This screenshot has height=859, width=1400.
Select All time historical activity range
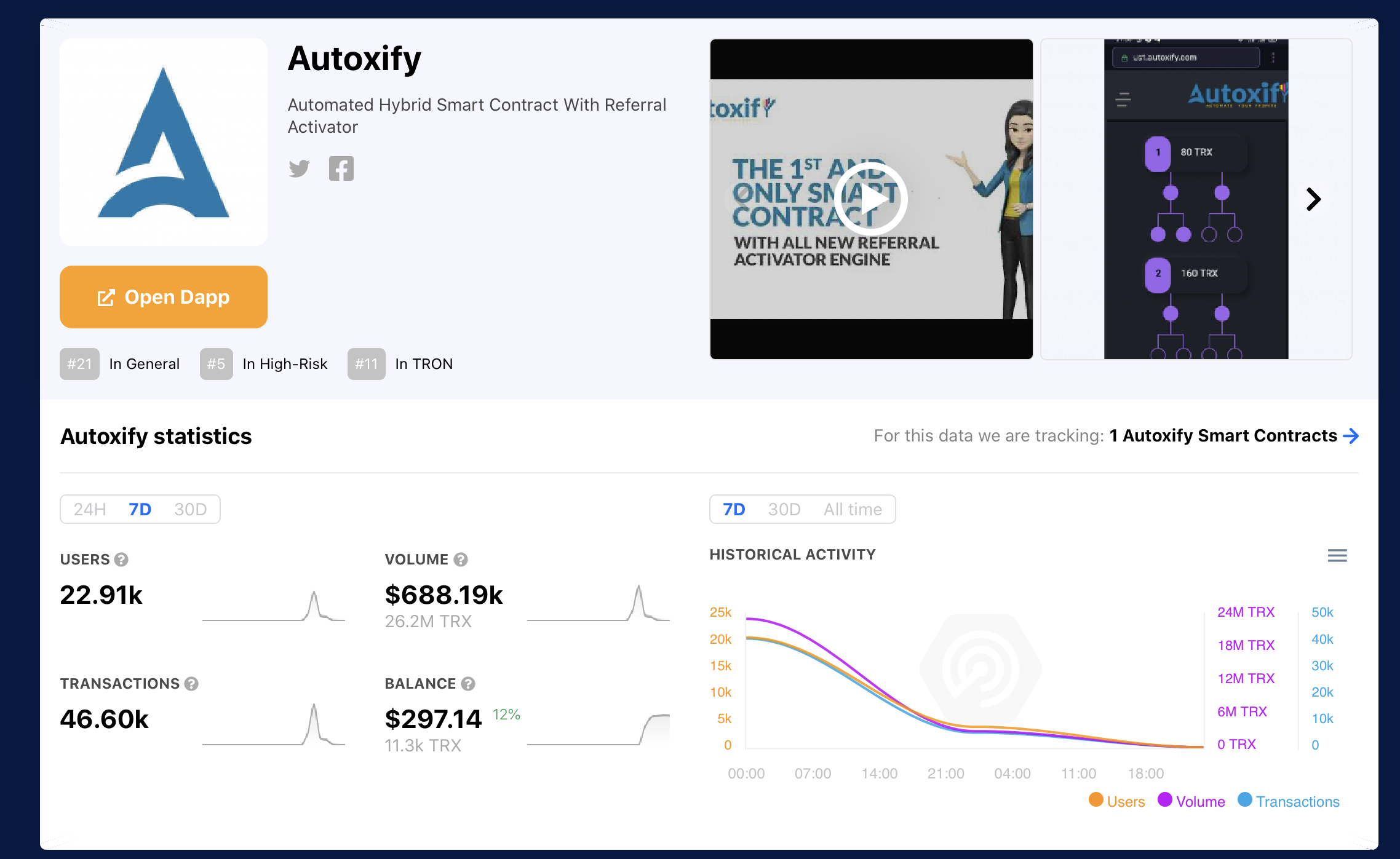click(x=853, y=509)
